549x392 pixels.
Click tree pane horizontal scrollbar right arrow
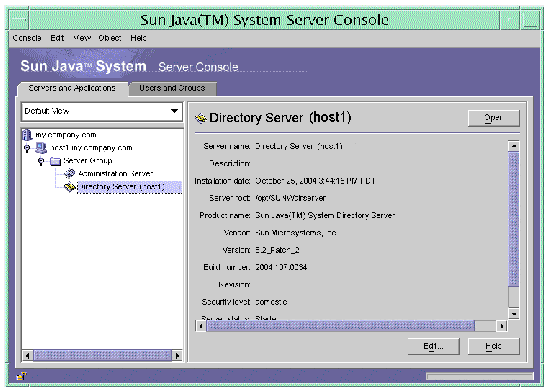coord(178,356)
